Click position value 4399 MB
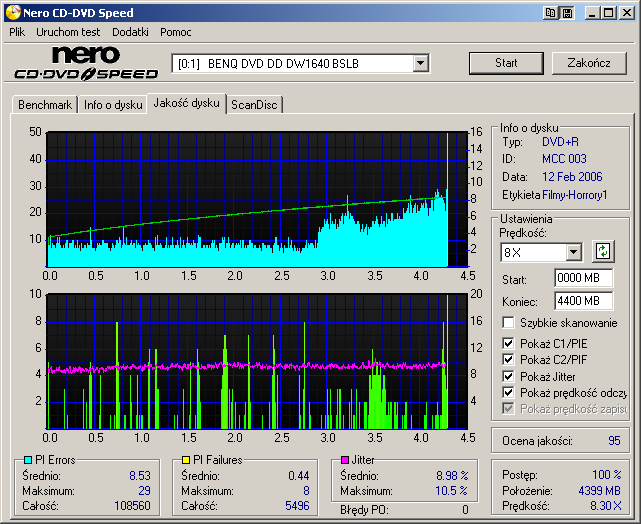The width and height of the screenshot is (641, 524). 600,490
